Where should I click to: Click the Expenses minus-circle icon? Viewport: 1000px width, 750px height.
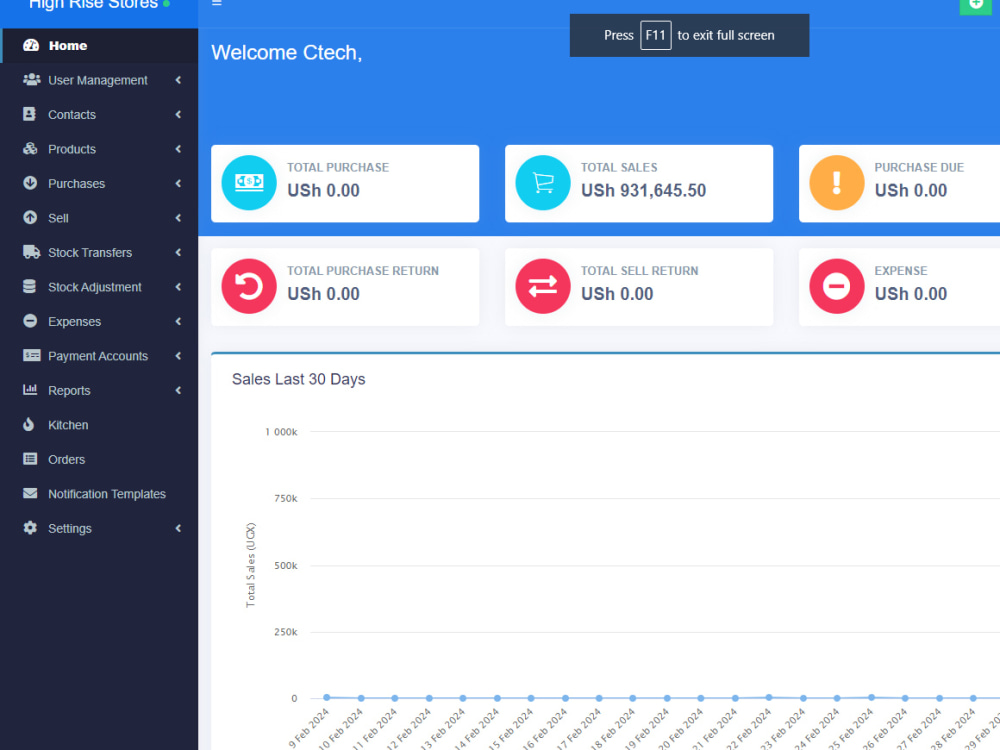29,321
